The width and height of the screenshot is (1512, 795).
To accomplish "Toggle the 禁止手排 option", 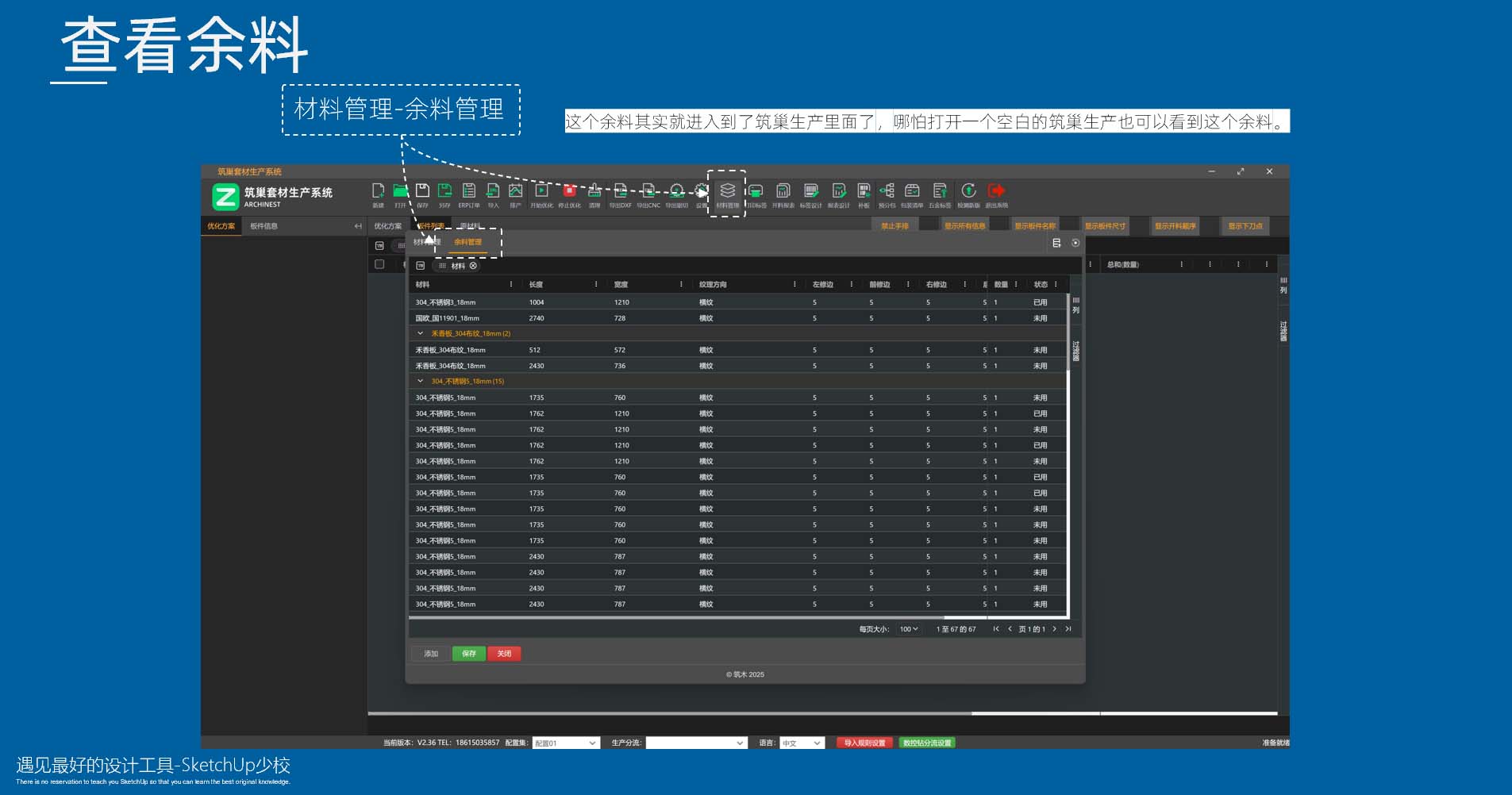I will pyautogui.click(x=895, y=226).
